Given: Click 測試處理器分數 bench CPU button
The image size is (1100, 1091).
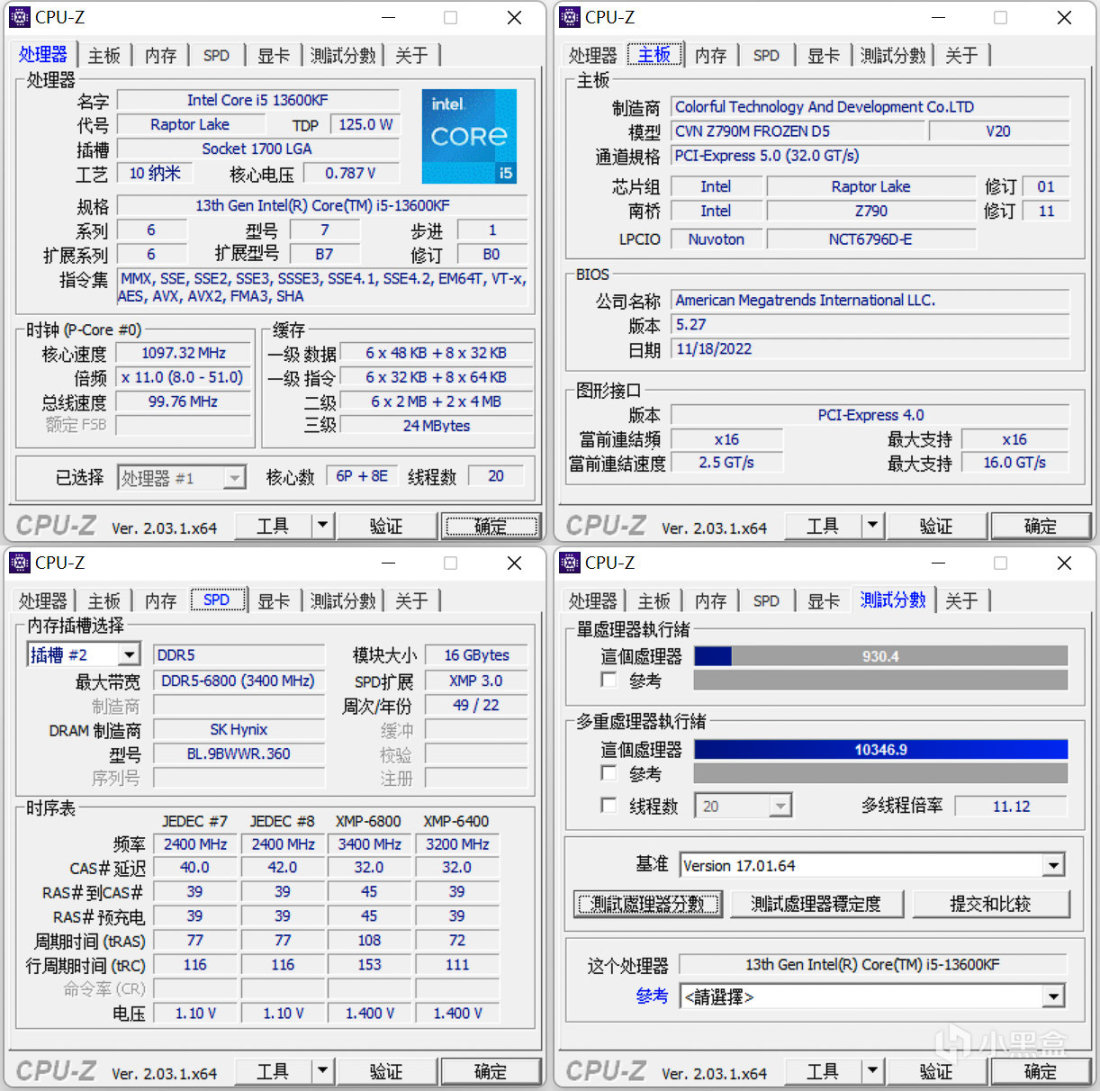Looking at the screenshot, I should [x=648, y=904].
